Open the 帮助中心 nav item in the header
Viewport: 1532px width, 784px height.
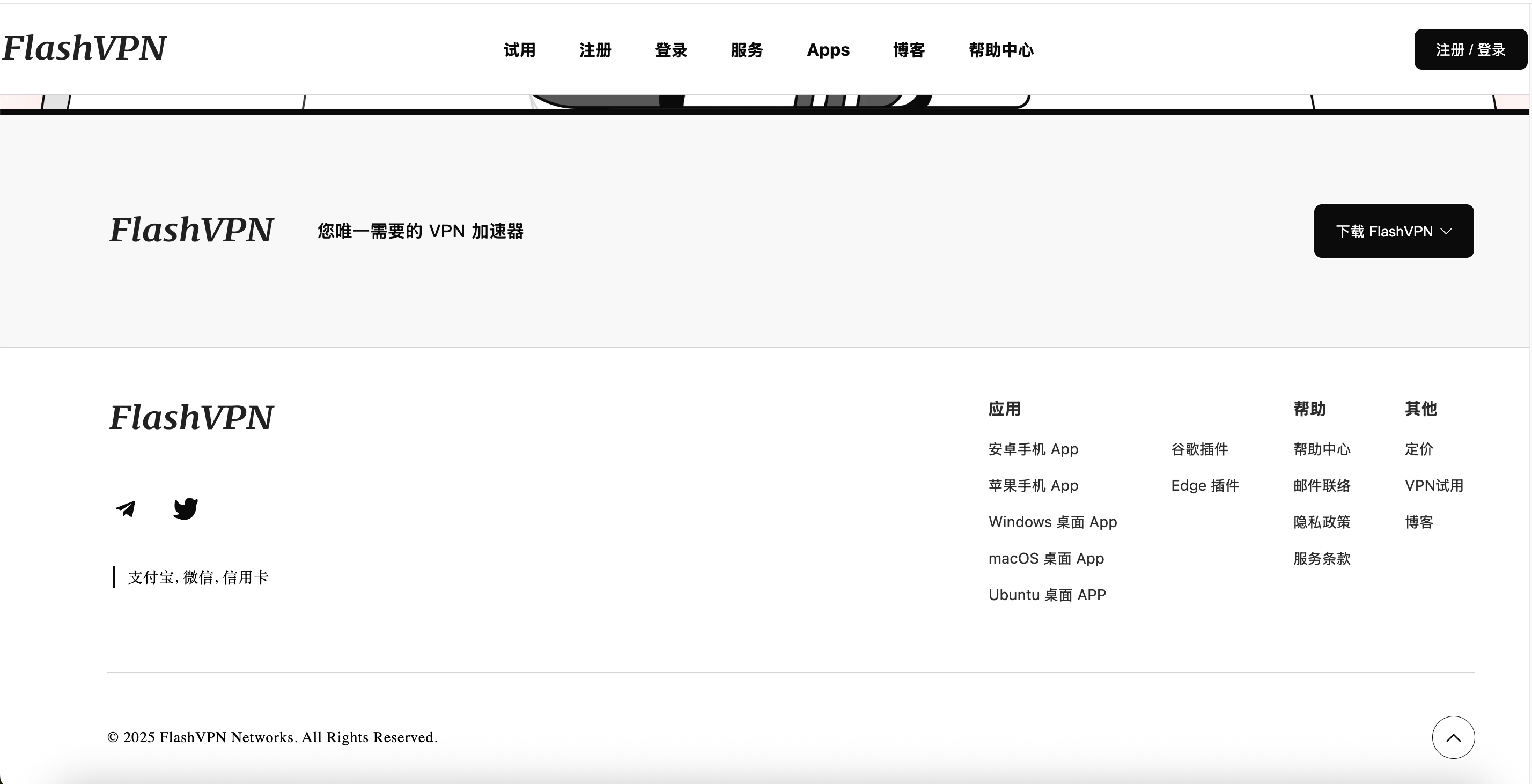click(x=1001, y=50)
